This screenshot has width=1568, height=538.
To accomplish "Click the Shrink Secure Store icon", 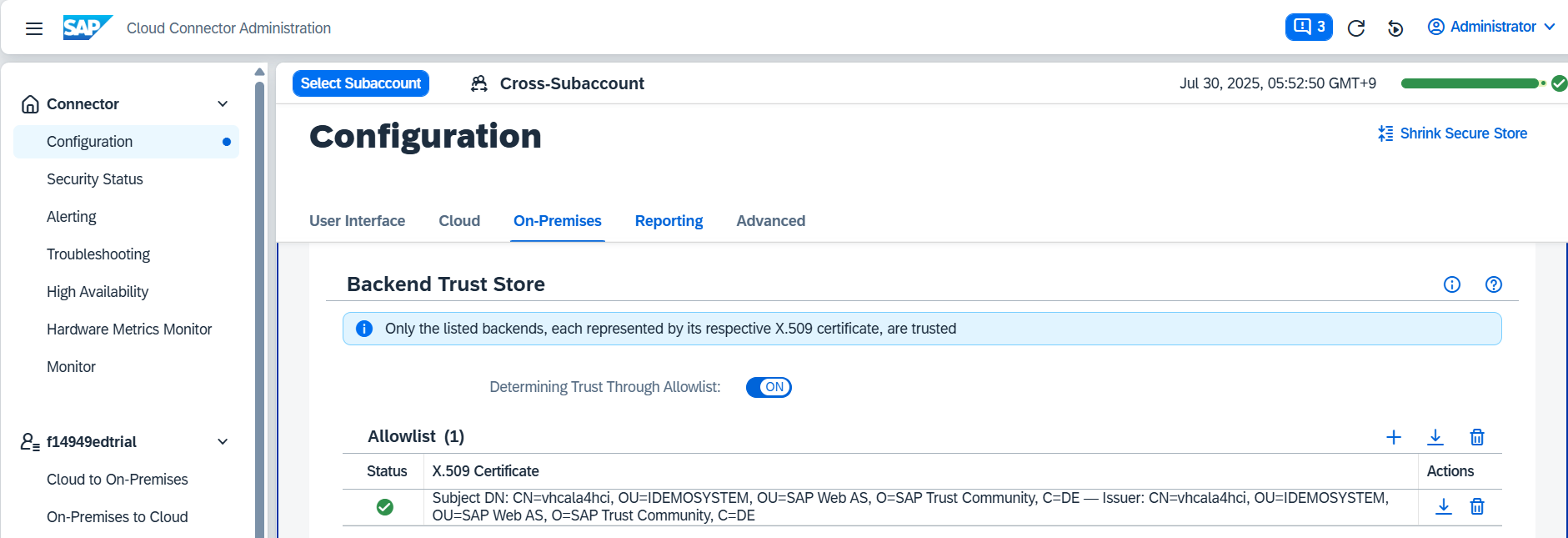I will [1385, 133].
